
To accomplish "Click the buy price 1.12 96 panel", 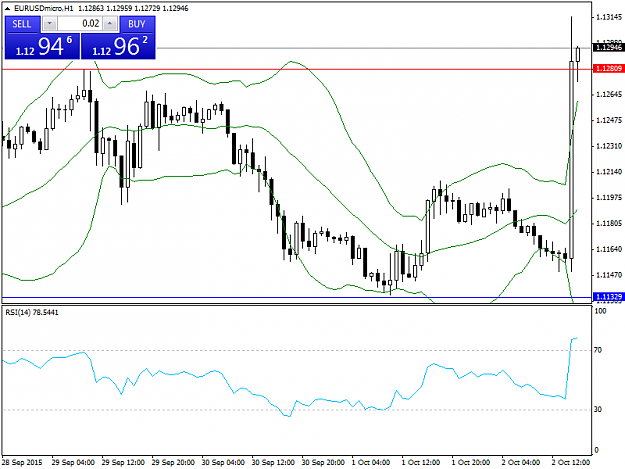I will tap(118, 46).
